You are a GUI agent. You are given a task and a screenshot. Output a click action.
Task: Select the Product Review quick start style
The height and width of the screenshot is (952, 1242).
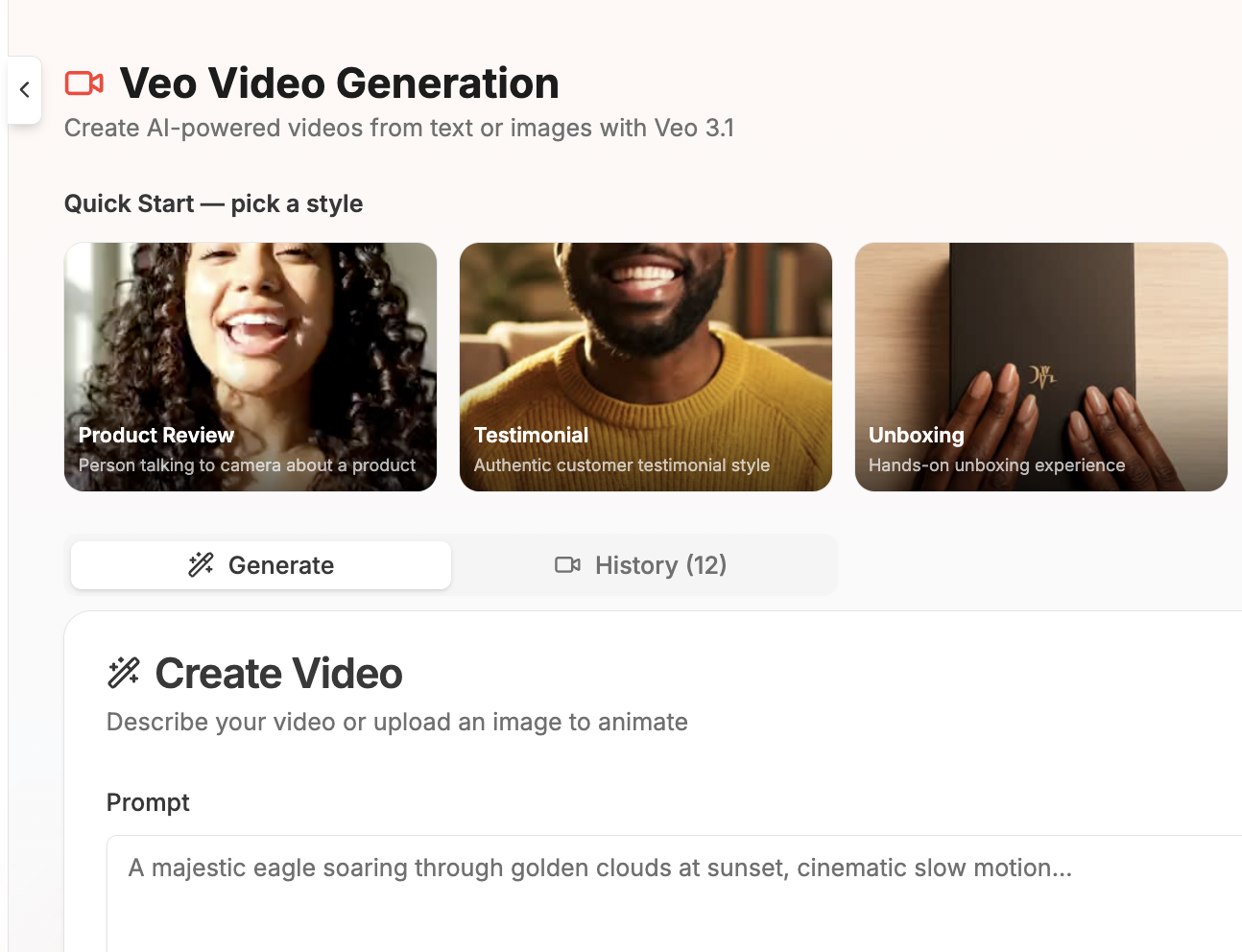click(x=250, y=367)
